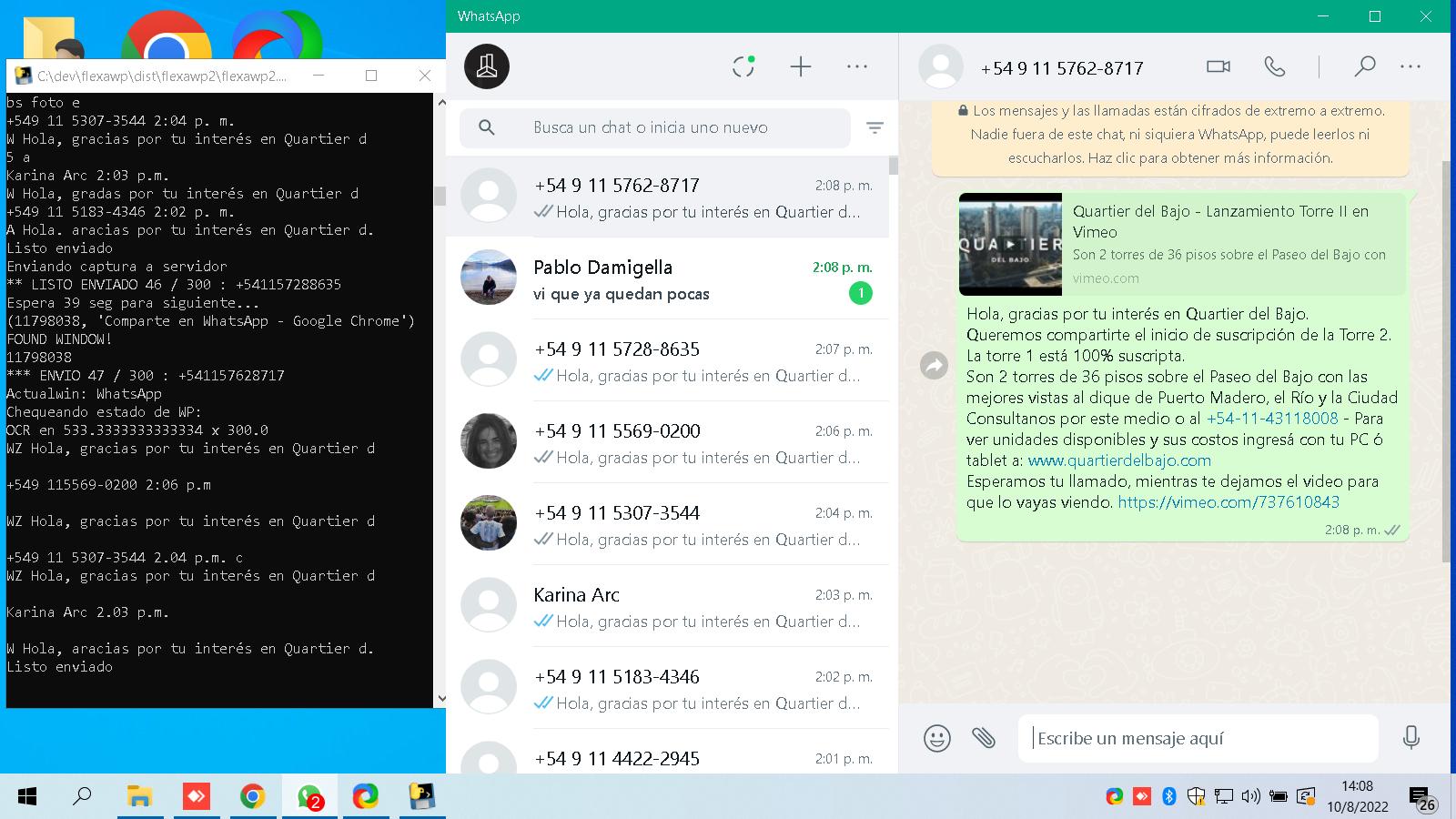Open own profile avatar in WhatsApp
The width and height of the screenshot is (1456, 819).
tap(487, 66)
